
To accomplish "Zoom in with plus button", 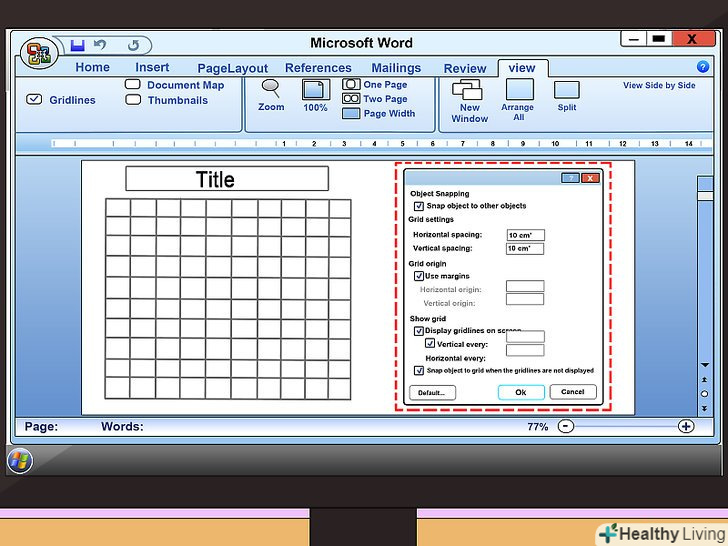I will point(686,426).
